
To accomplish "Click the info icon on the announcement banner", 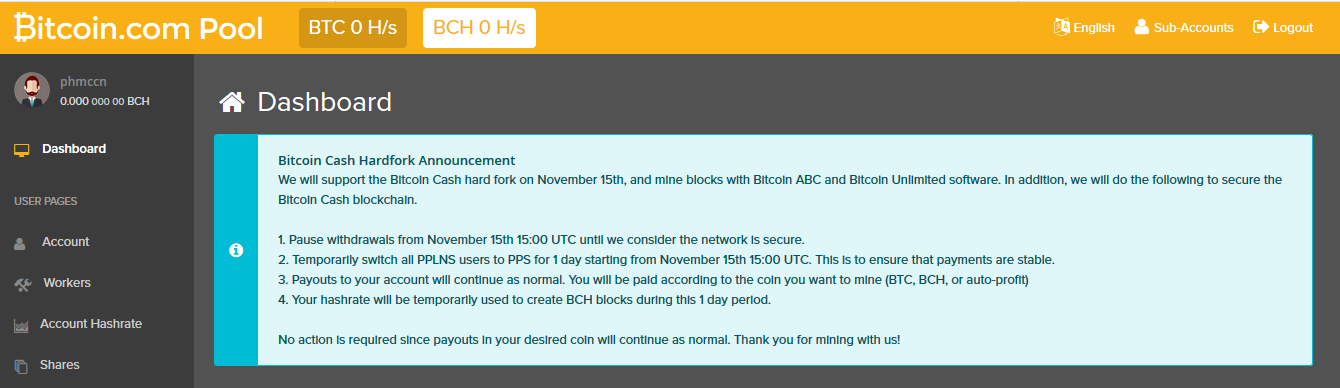I will (x=236, y=250).
